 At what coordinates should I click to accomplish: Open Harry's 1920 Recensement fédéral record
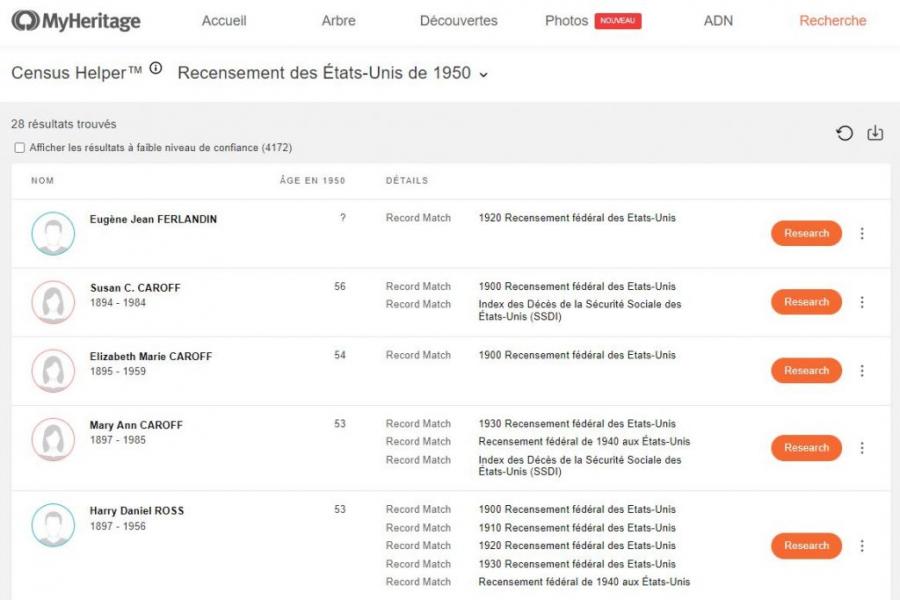click(577, 545)
